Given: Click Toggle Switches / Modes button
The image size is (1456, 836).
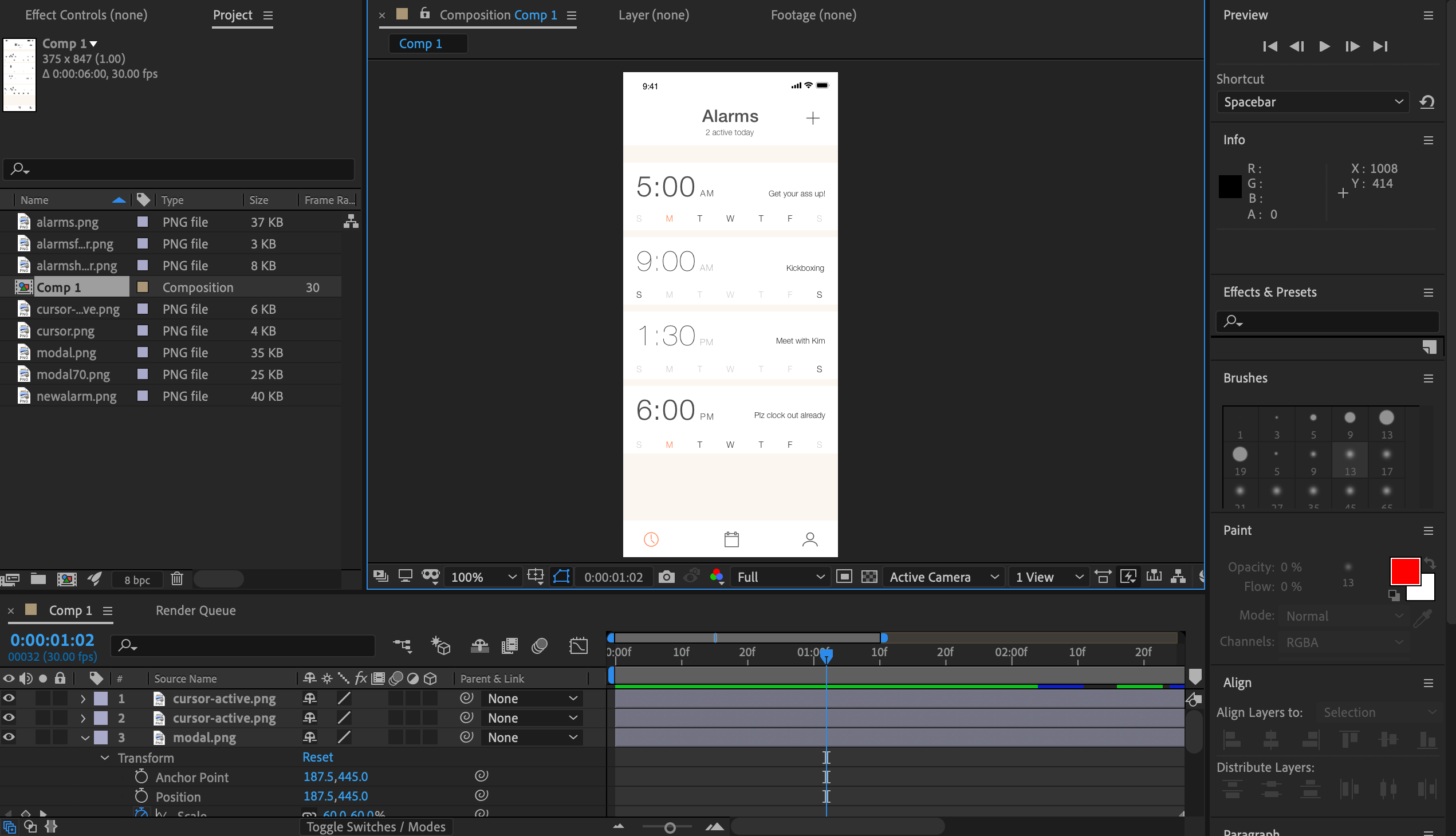Looking at the screenshot, I should click(x=376, y=827).
